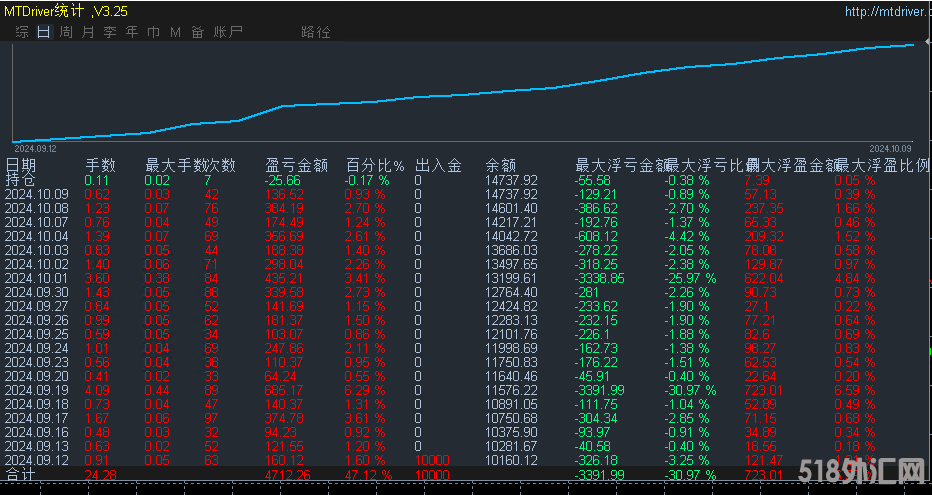Select the 2024.09.23 date row
The height and width of the screenshot is (495, 932).
coord(37,362)
